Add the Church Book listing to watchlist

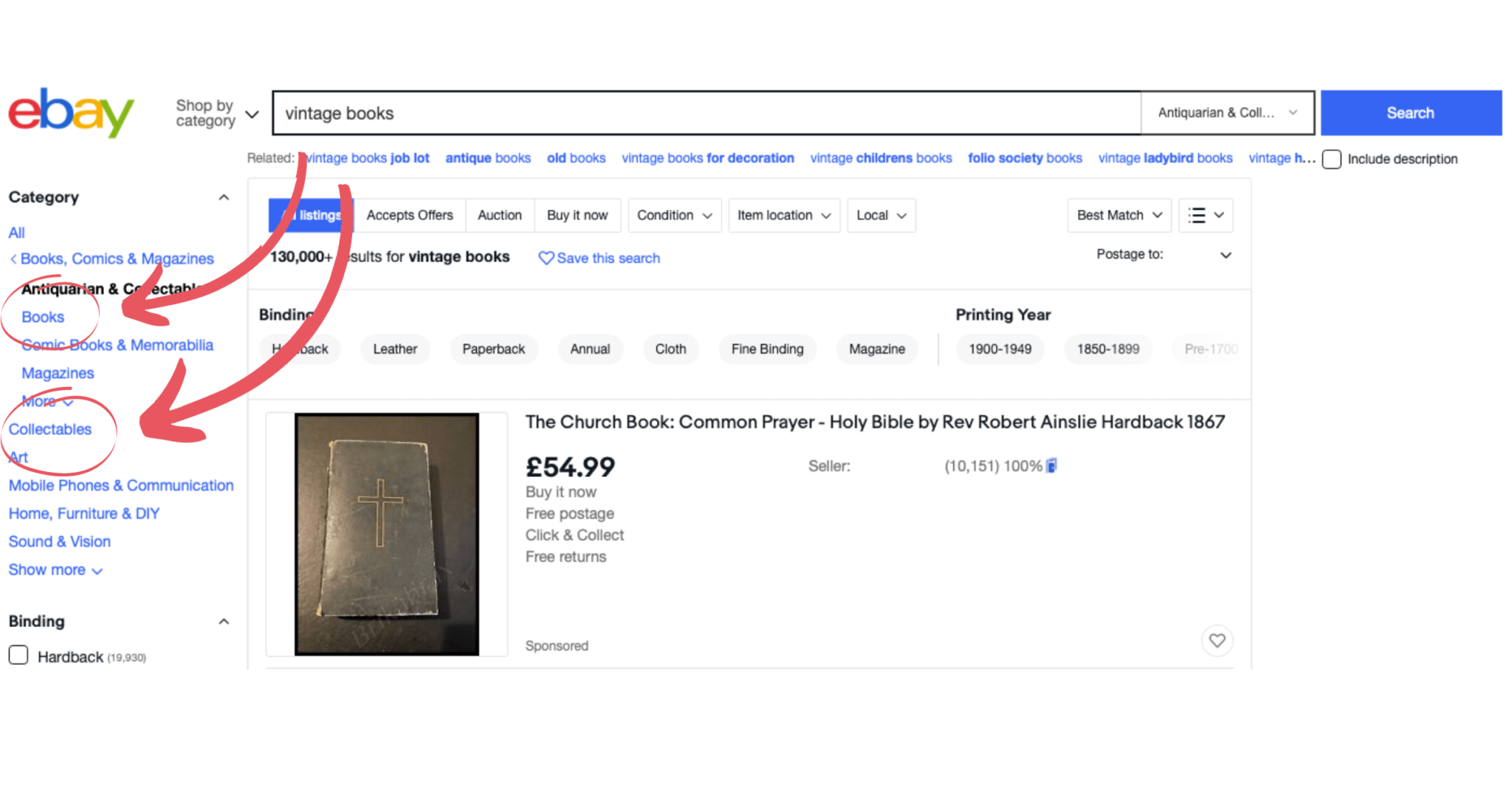click(1217, 640)
